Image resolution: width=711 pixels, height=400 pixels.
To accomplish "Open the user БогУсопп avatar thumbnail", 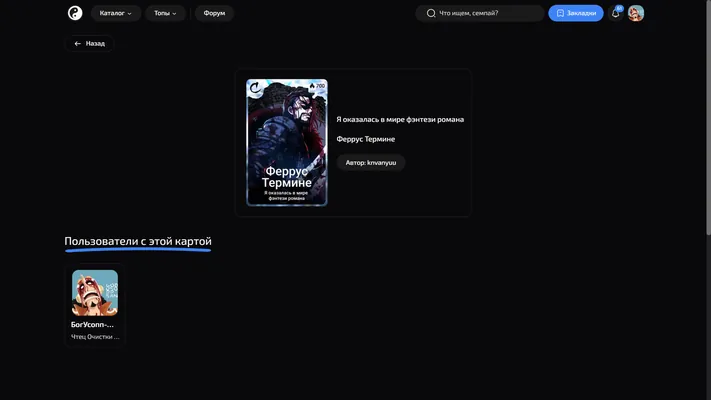I will pyautogui.click(x=95, y=293).
